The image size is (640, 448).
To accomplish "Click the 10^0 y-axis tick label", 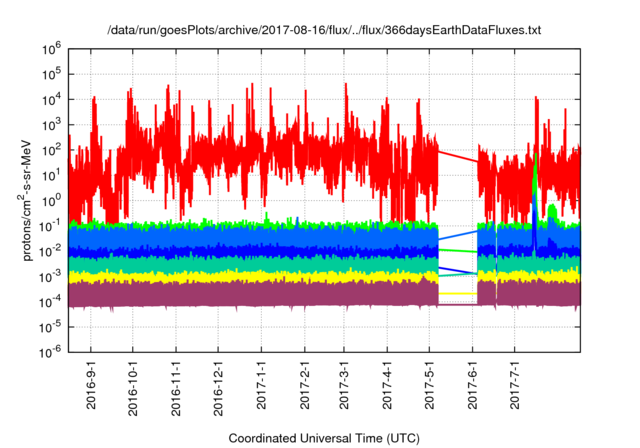I will [x=51, y=201].
